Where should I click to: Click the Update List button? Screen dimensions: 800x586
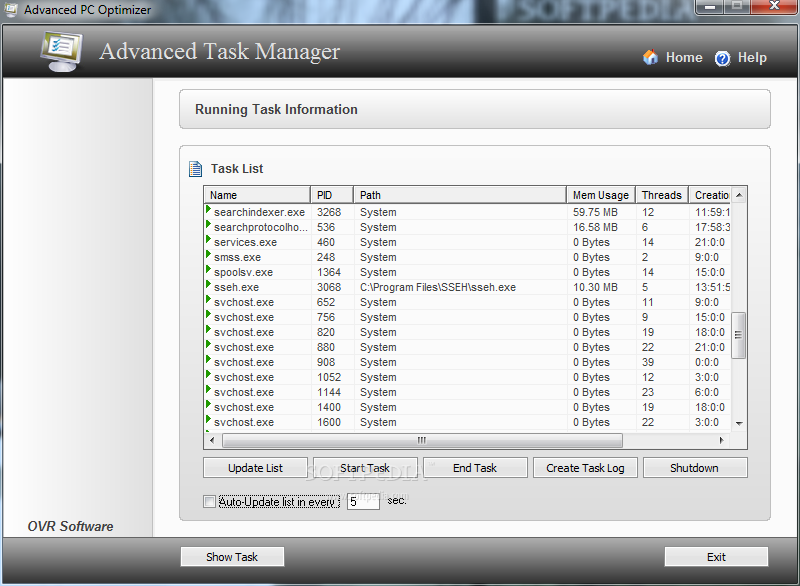coord(255,468)
